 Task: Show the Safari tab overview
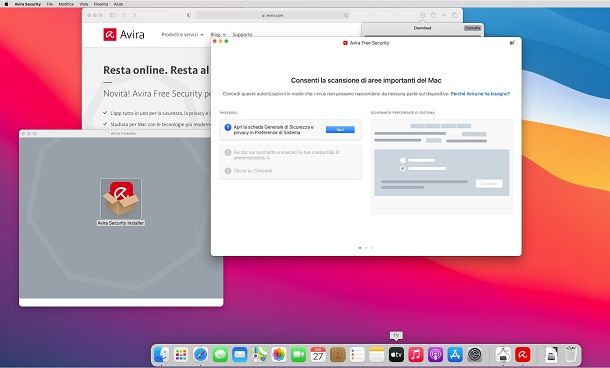tap(454, 15)
